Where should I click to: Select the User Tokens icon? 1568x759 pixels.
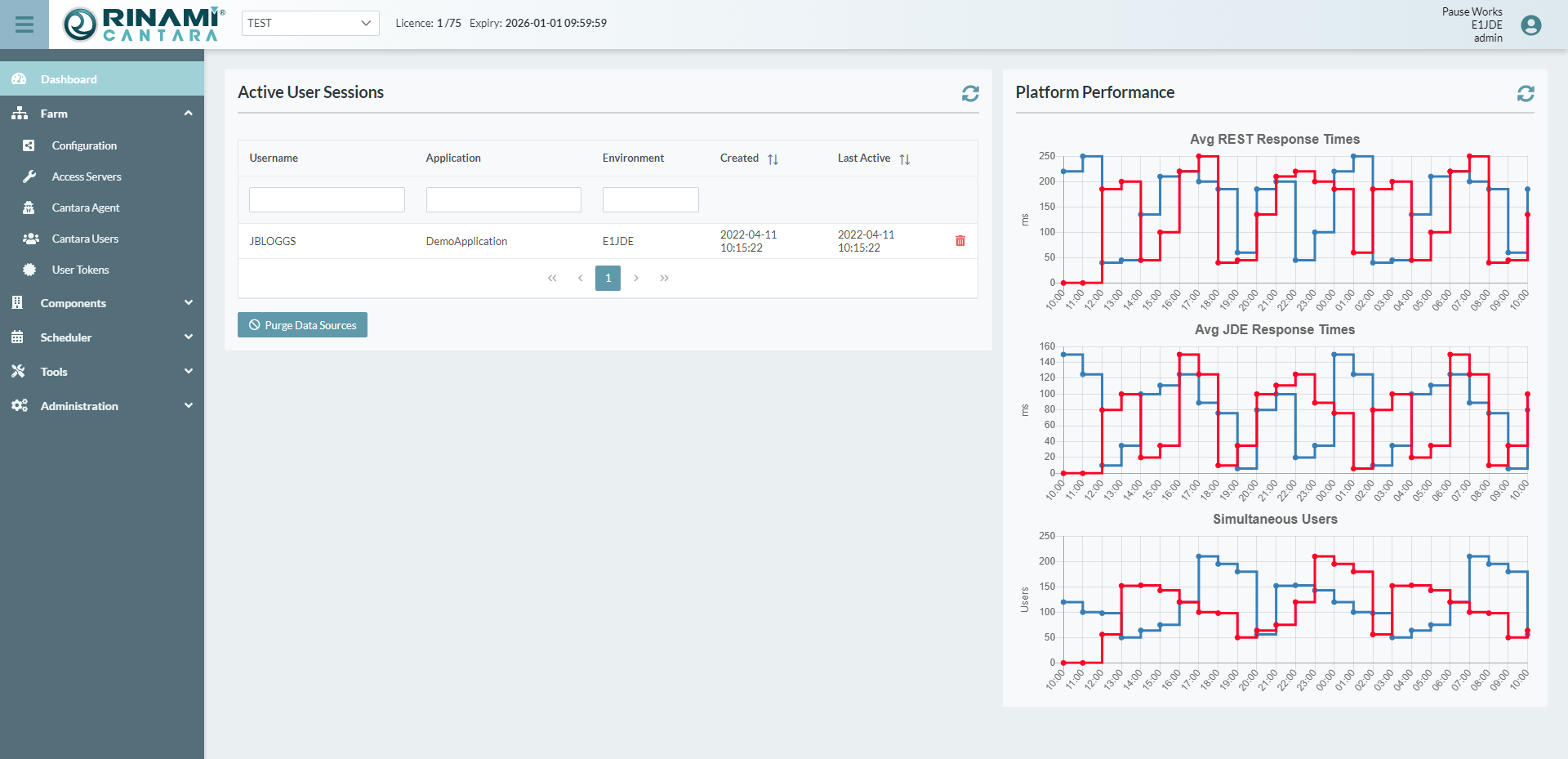coord(29,270)
